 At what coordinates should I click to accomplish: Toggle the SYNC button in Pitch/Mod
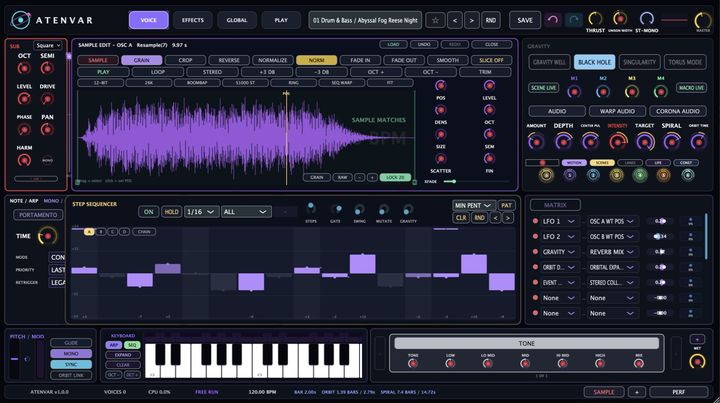(x=71, y=364)
